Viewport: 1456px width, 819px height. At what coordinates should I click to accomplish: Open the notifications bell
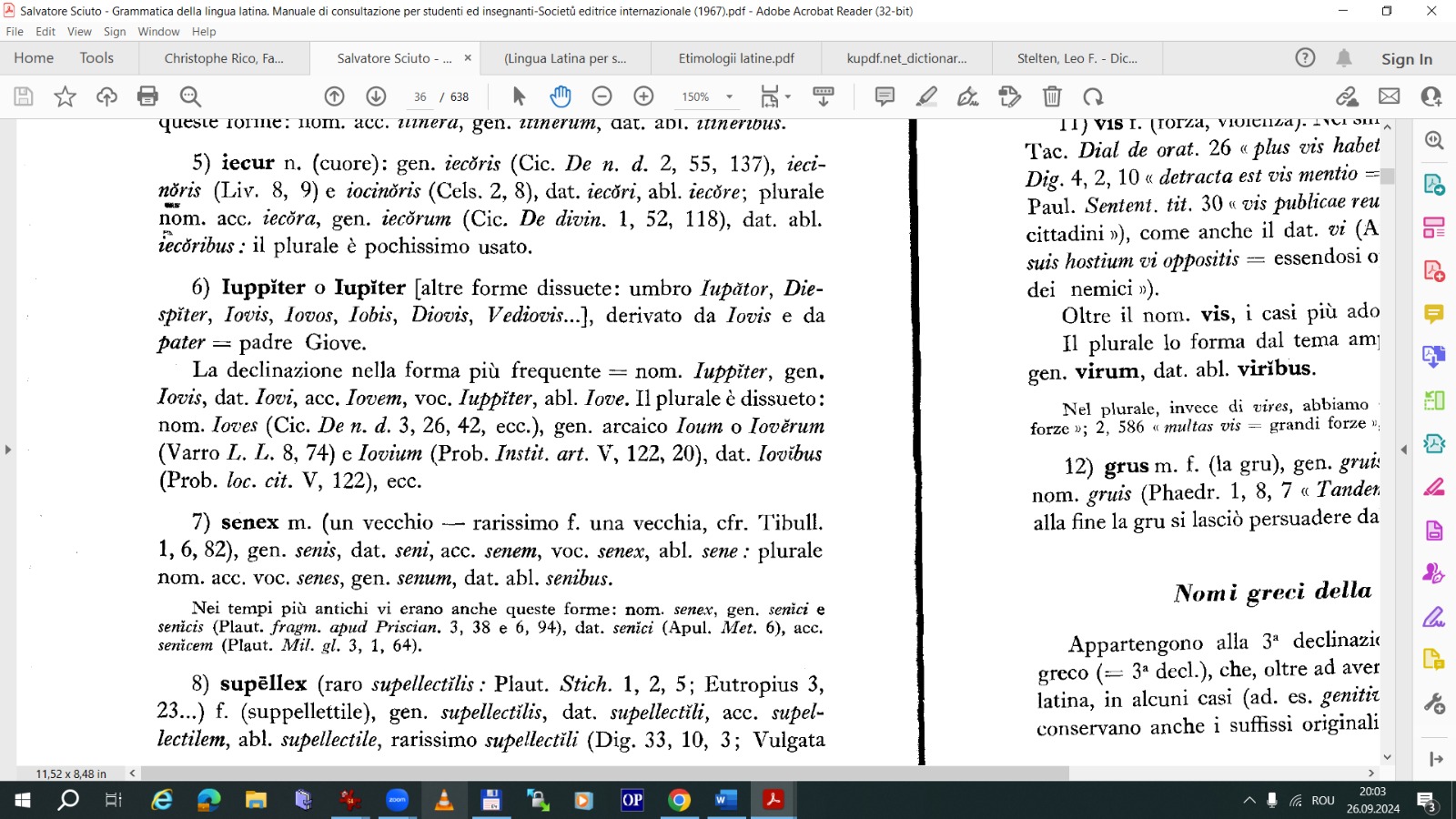coord(1344,57)
